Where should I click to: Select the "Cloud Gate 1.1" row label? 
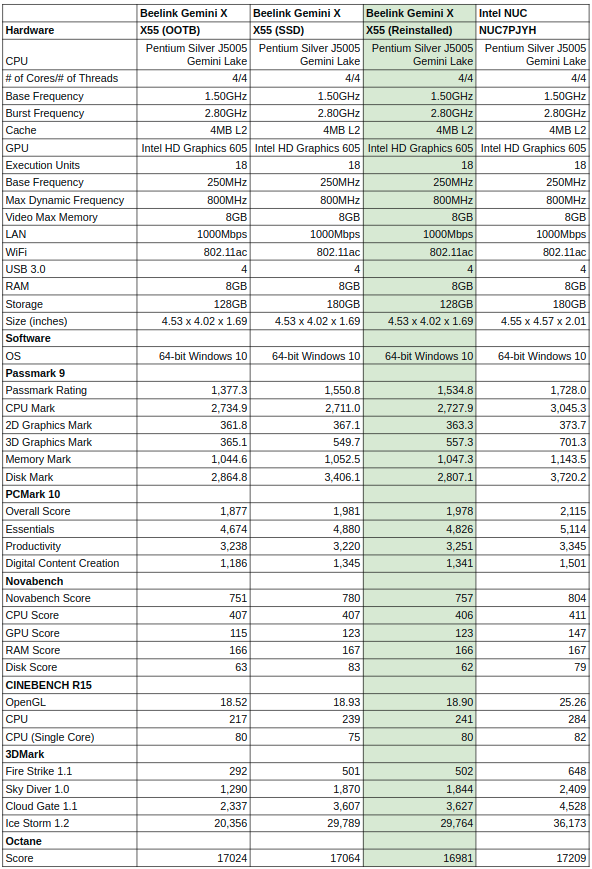[x=42, y=806]
